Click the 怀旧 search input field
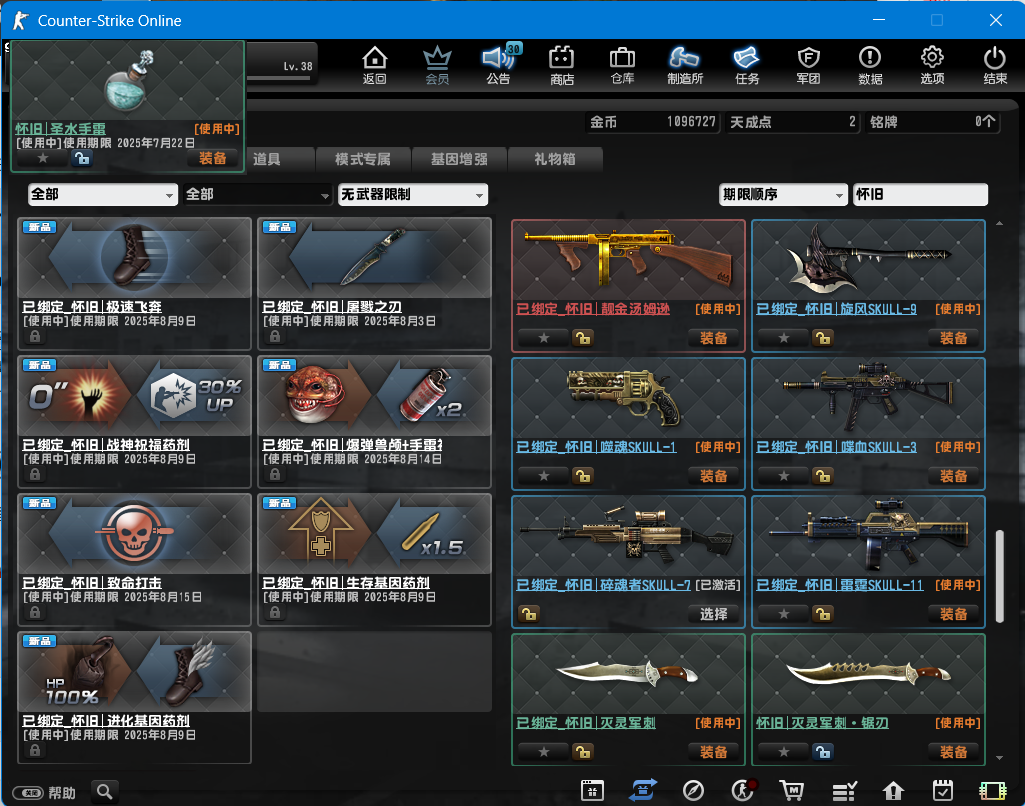The image size is (1025, 806). tap(920, 194)
